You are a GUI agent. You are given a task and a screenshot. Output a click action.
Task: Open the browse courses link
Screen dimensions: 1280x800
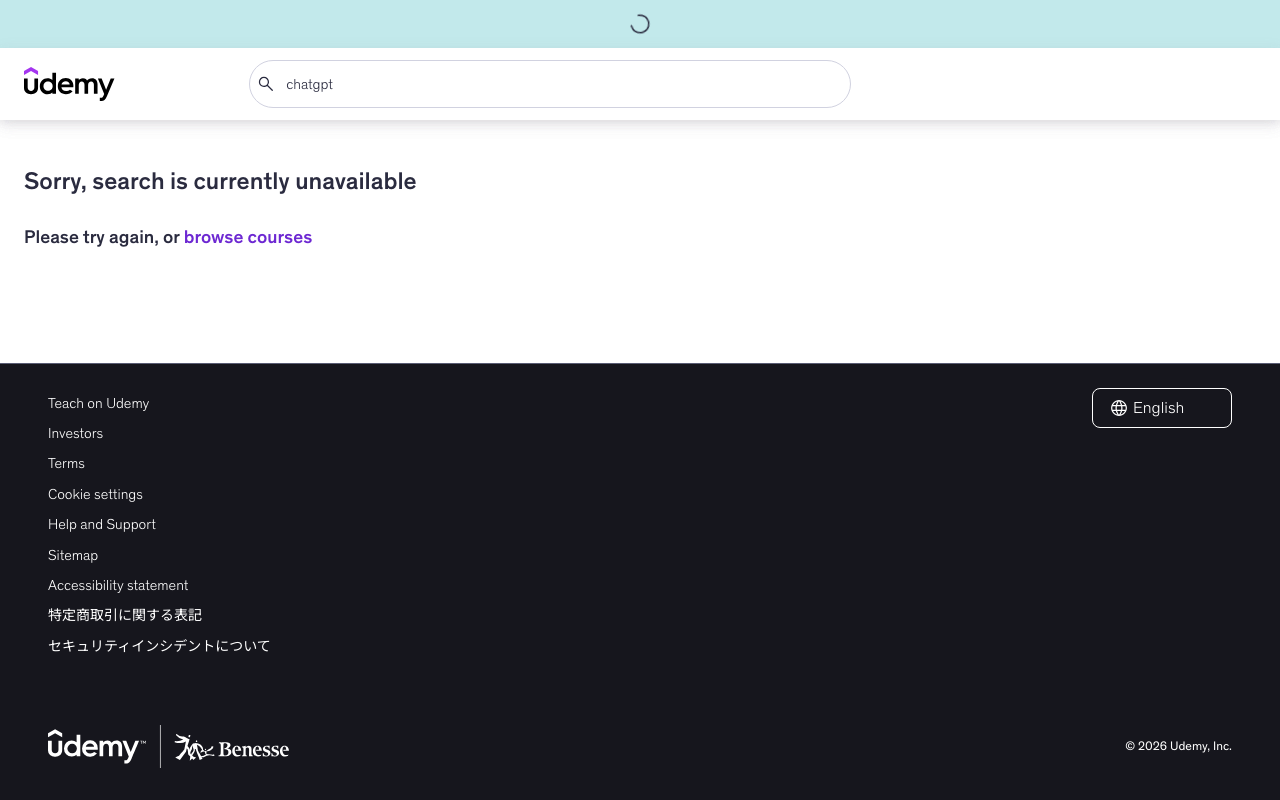click(x=248, y=237)
